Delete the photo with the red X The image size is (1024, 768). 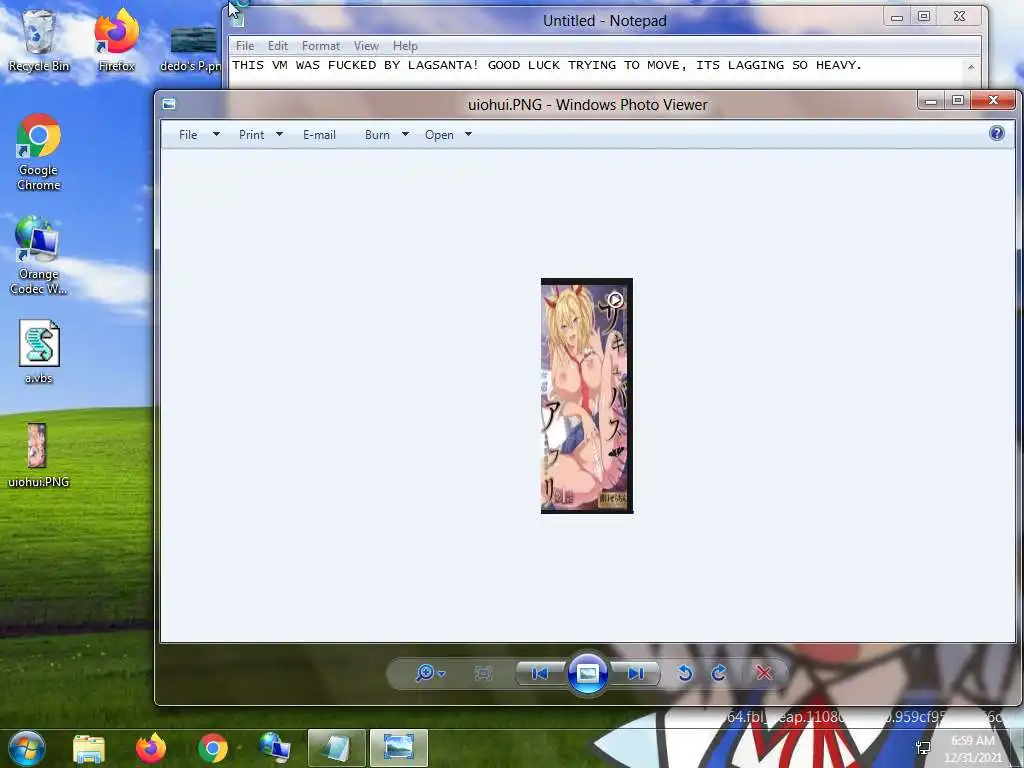click(x=763, y=673)
